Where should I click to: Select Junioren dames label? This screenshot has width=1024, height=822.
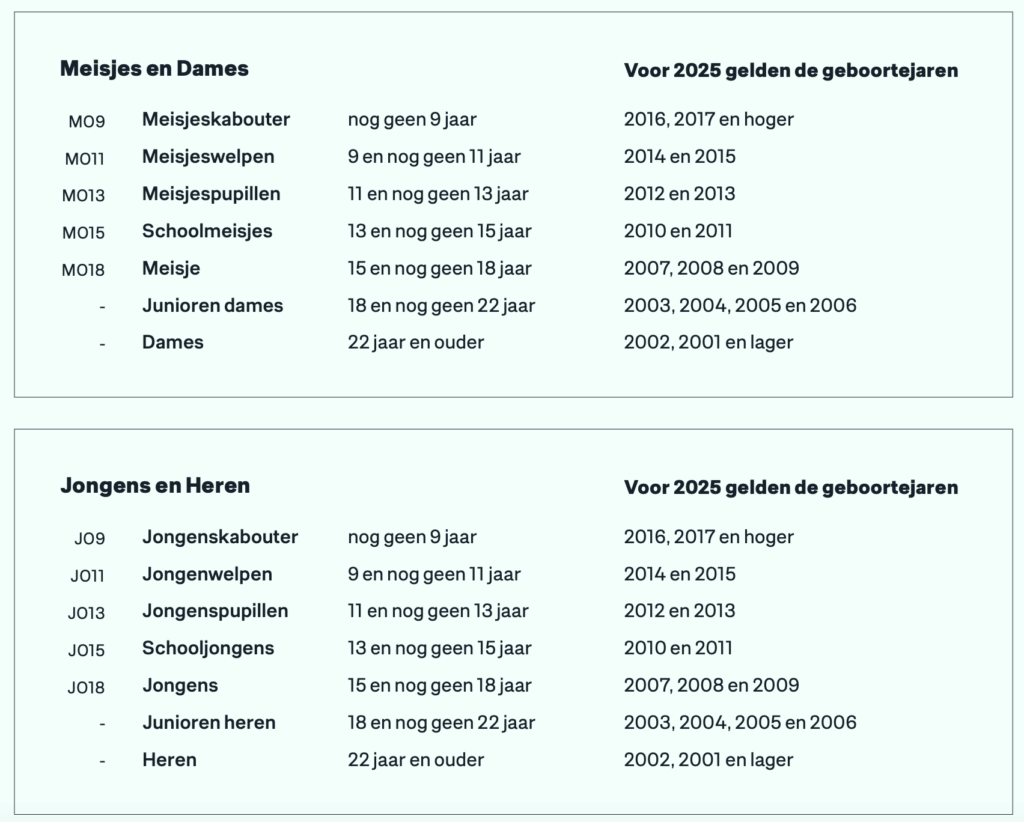(x=212, y=306)
